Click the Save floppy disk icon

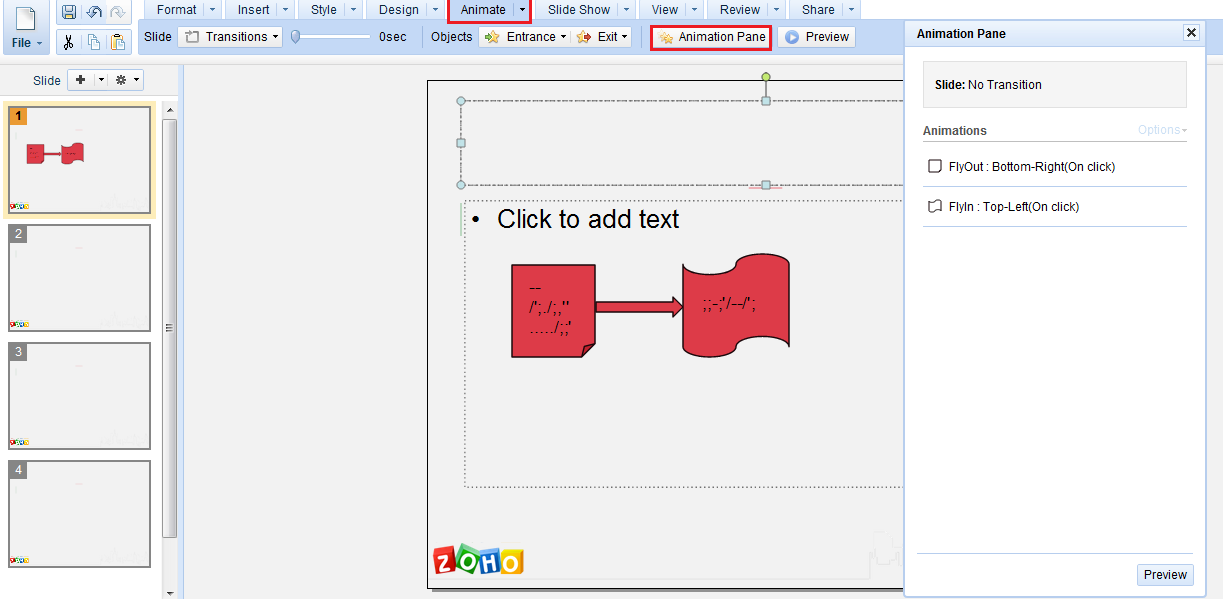pyautogui.click(x=69, y=12)
